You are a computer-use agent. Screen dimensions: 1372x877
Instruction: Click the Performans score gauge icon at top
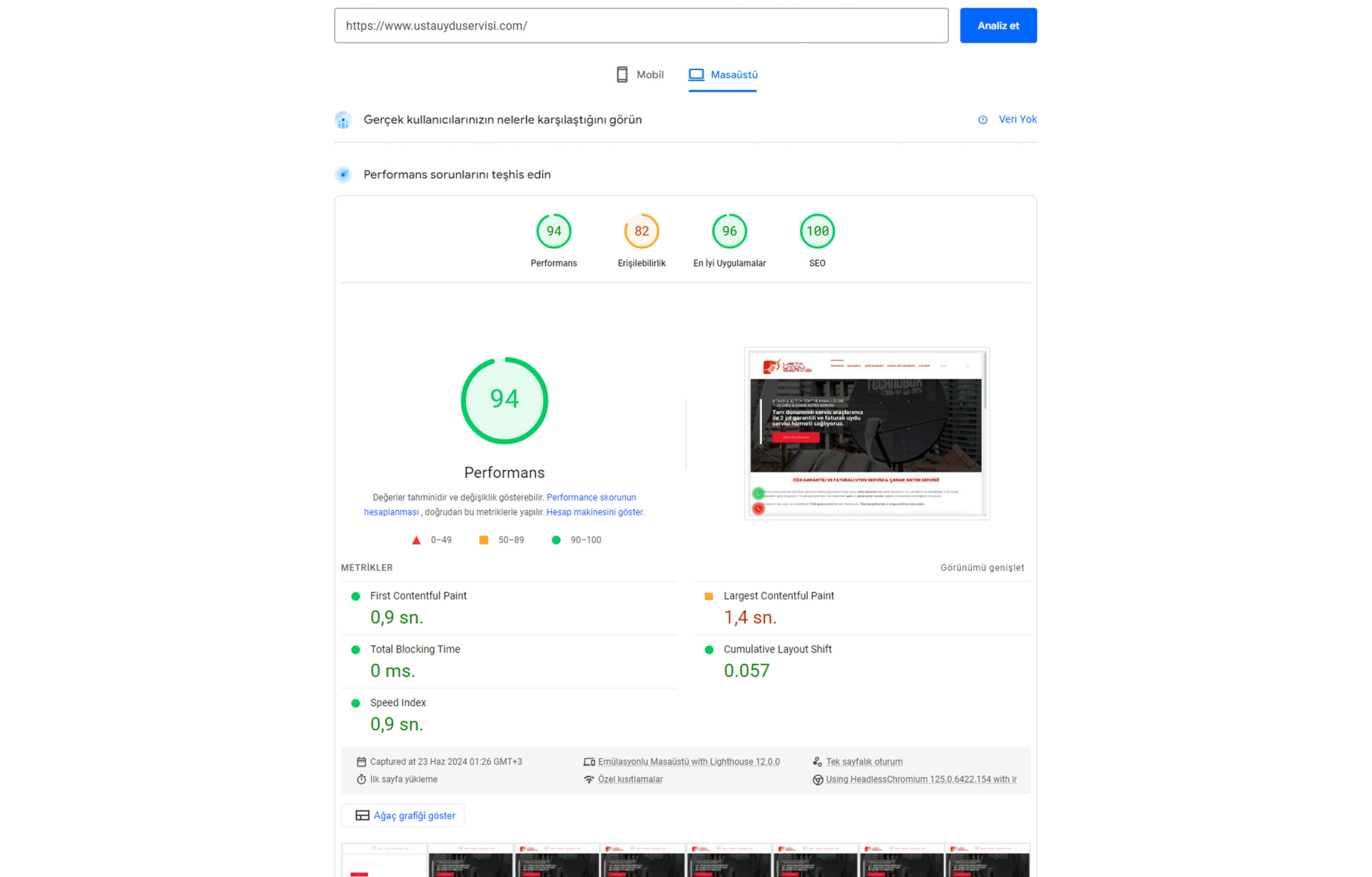553,231
